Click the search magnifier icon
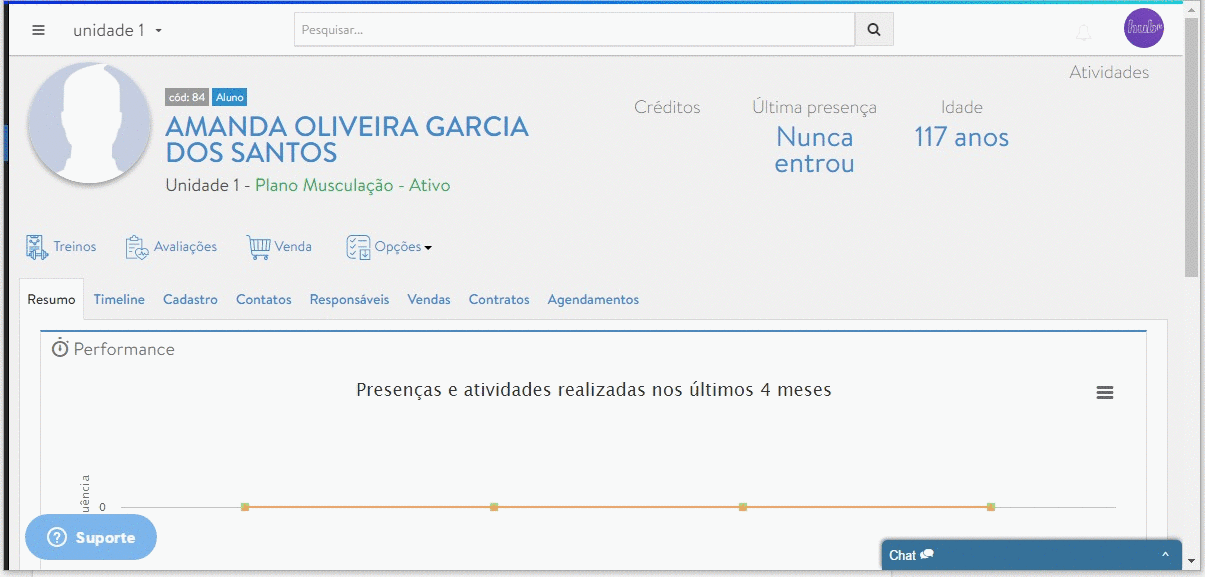The width and height of the screenshot is (1205, 577). pos(872,29)
